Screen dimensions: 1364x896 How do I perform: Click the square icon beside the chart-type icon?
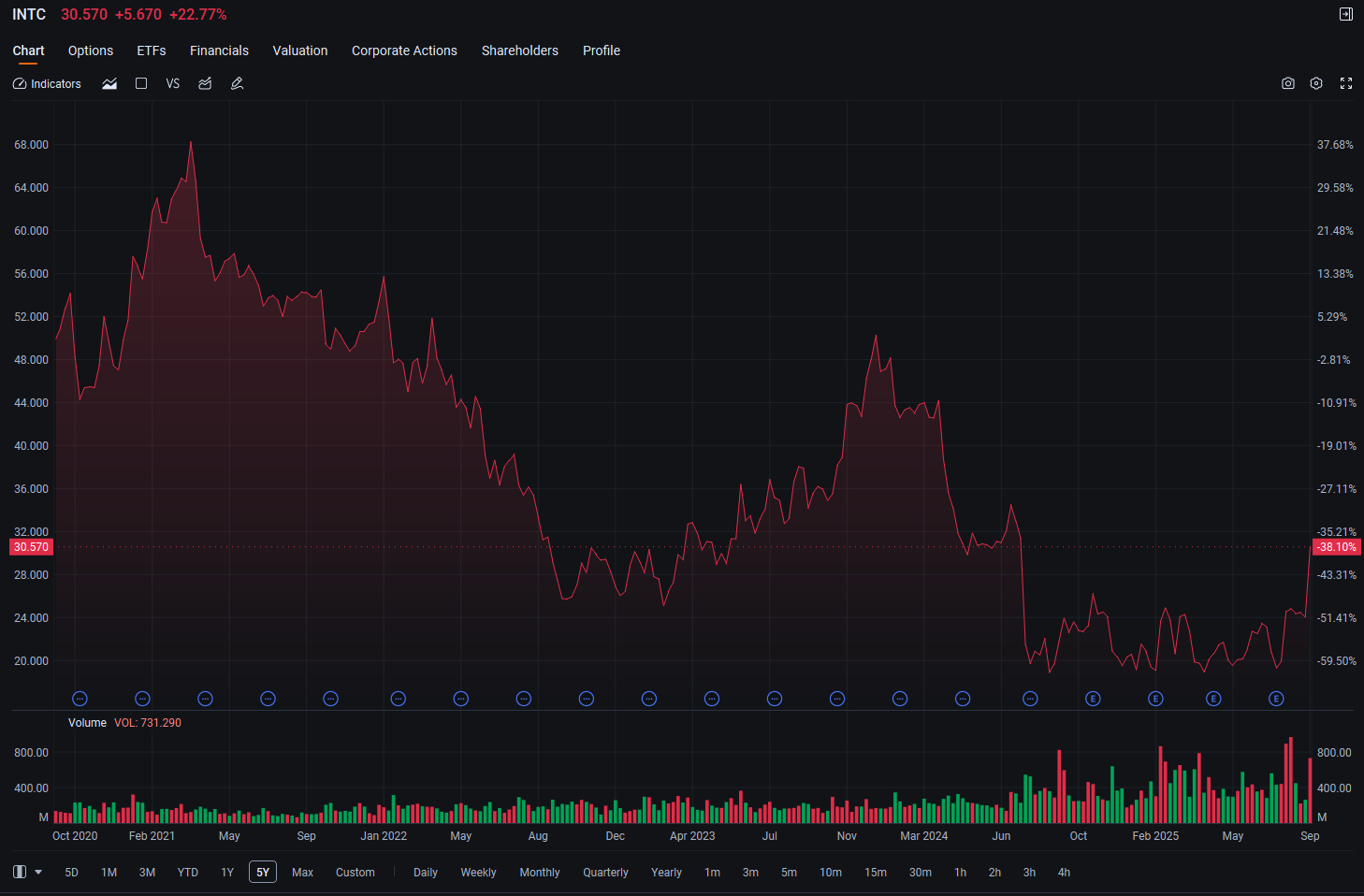tap(141, 83)
